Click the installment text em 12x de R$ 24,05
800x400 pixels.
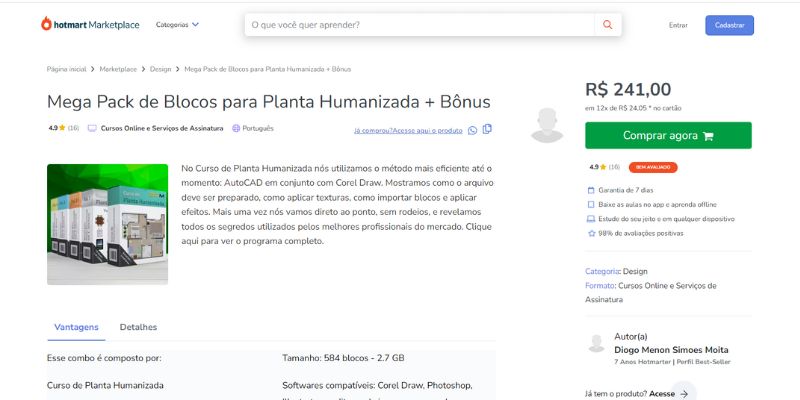pos(633,108)
